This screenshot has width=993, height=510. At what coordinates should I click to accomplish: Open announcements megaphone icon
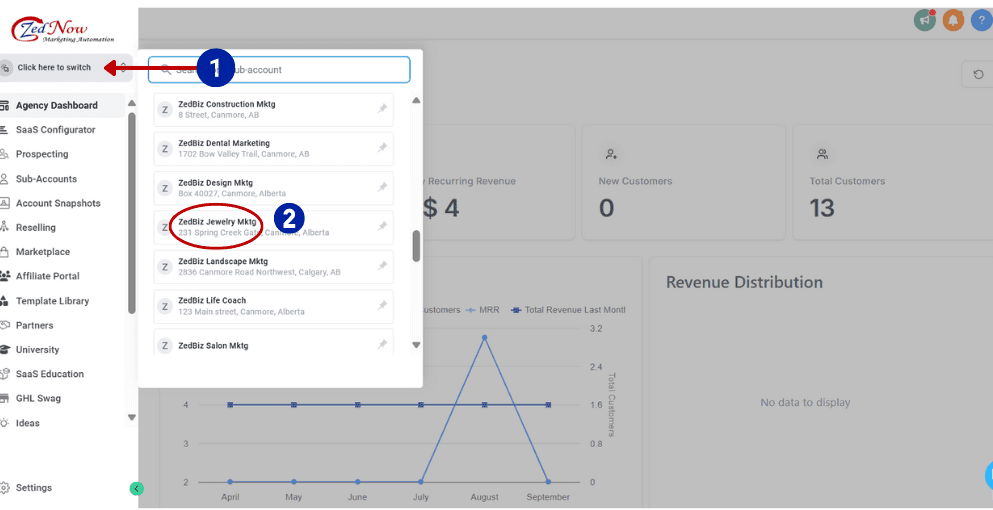coord(925,20)
